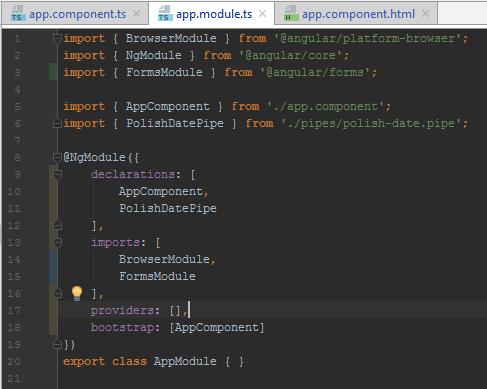Click the TS file icon on app.module.ts tab
Screen dimensions: 487x389
(165, 14)
